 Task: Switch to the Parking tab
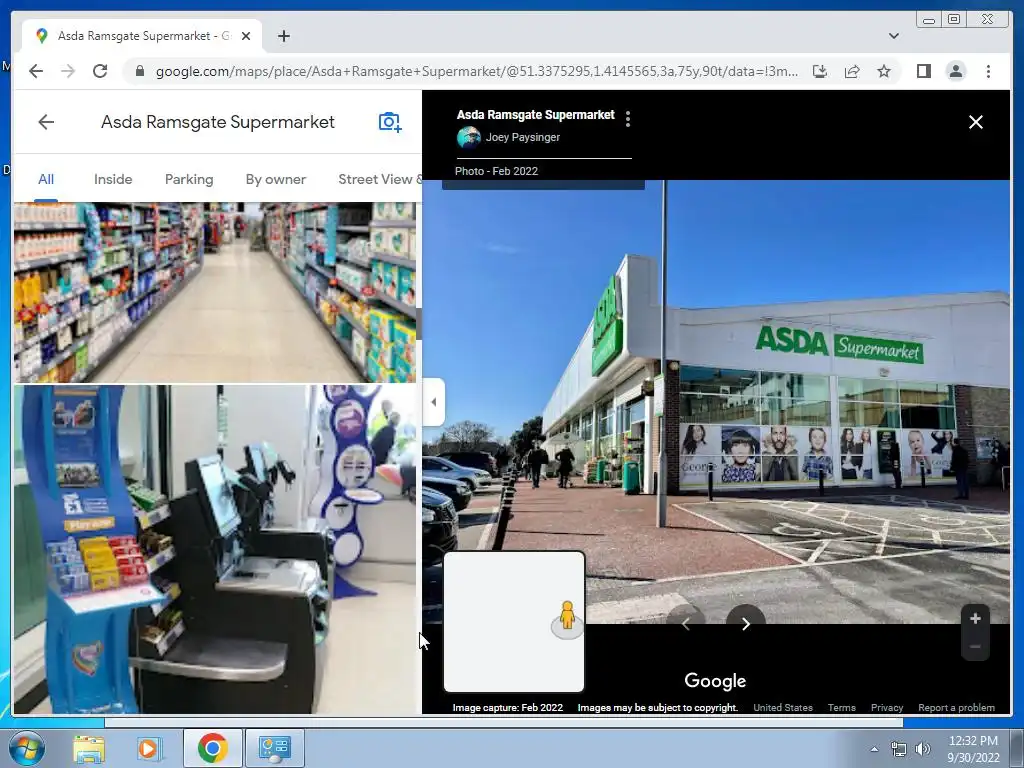point(189,180)
